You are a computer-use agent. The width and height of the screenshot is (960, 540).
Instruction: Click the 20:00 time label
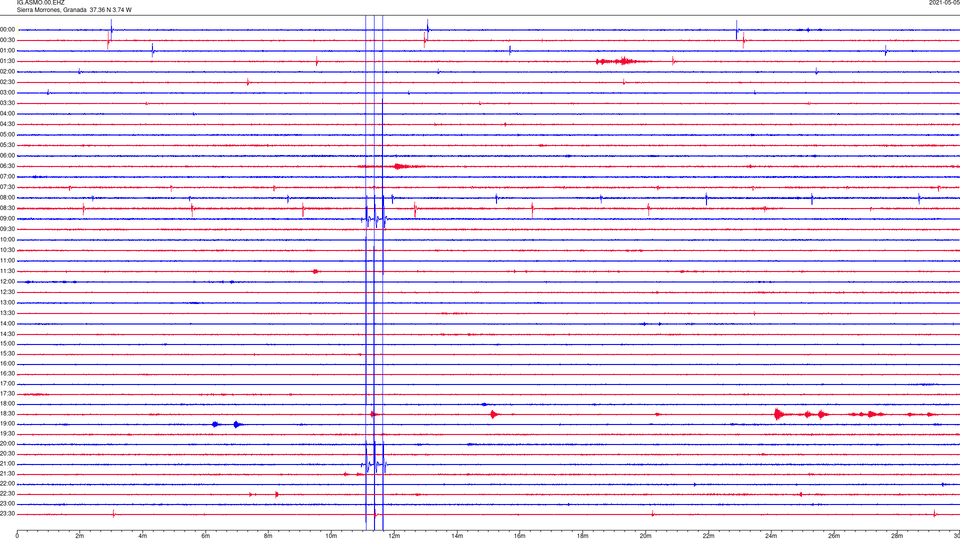[8, 444]
